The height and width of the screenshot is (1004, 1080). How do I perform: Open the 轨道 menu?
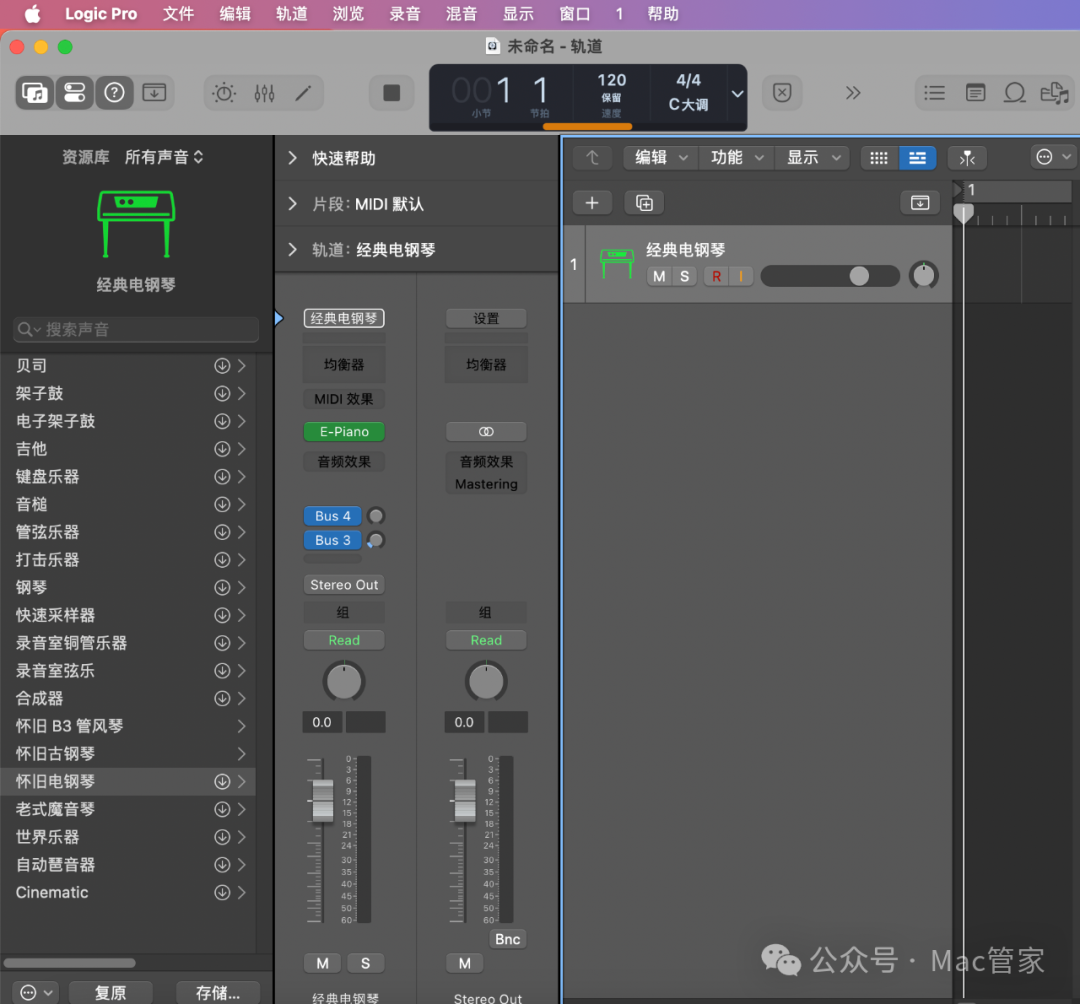coord(291,14)
